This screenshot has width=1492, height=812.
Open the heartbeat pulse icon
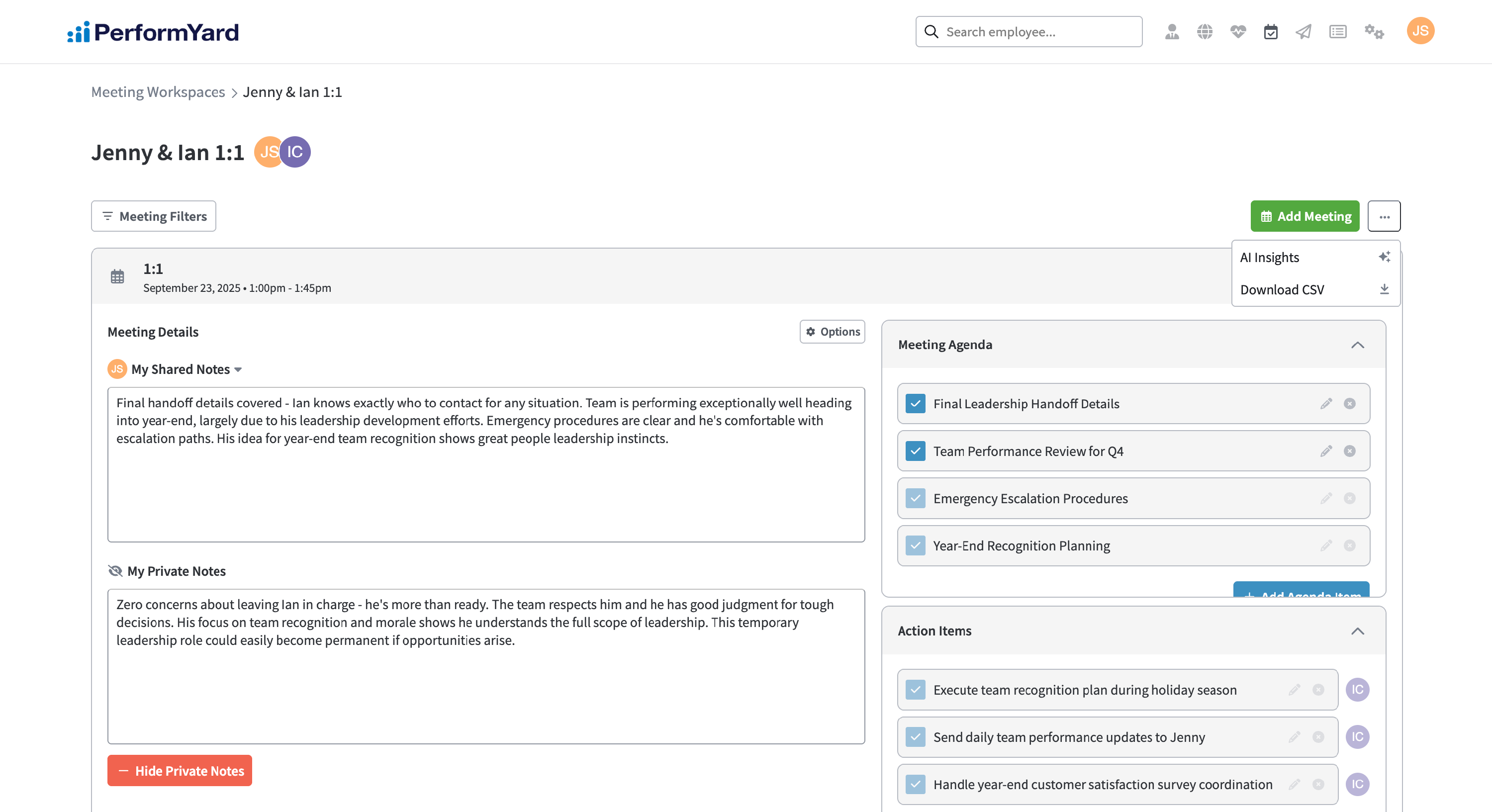[1238, 31]
